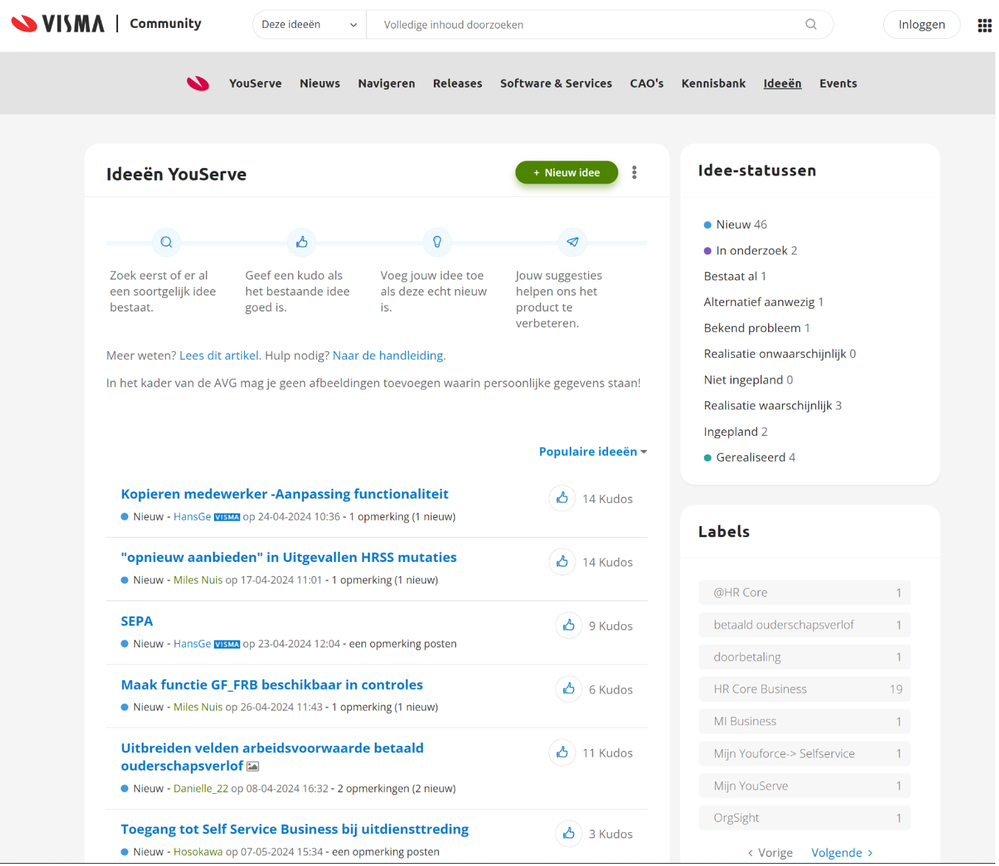Viewport: 999px width, 866px height.
Task: Open the apps grid icon
Action: pos(984,25)
